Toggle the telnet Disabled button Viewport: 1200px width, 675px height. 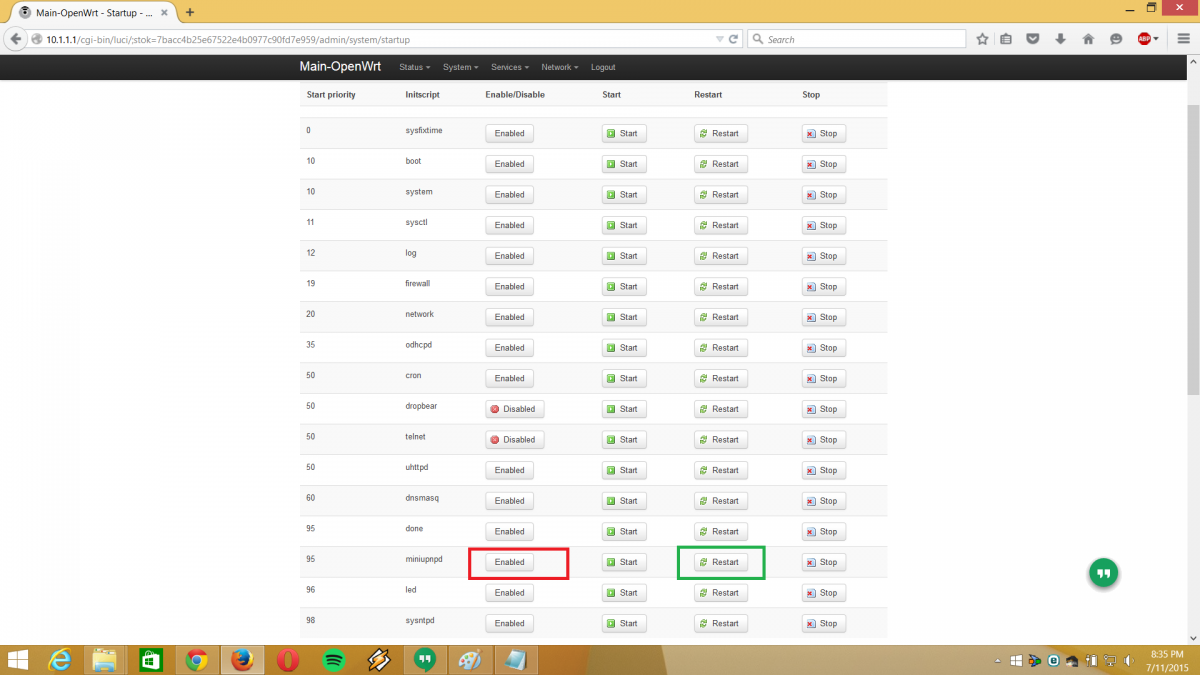514,440
